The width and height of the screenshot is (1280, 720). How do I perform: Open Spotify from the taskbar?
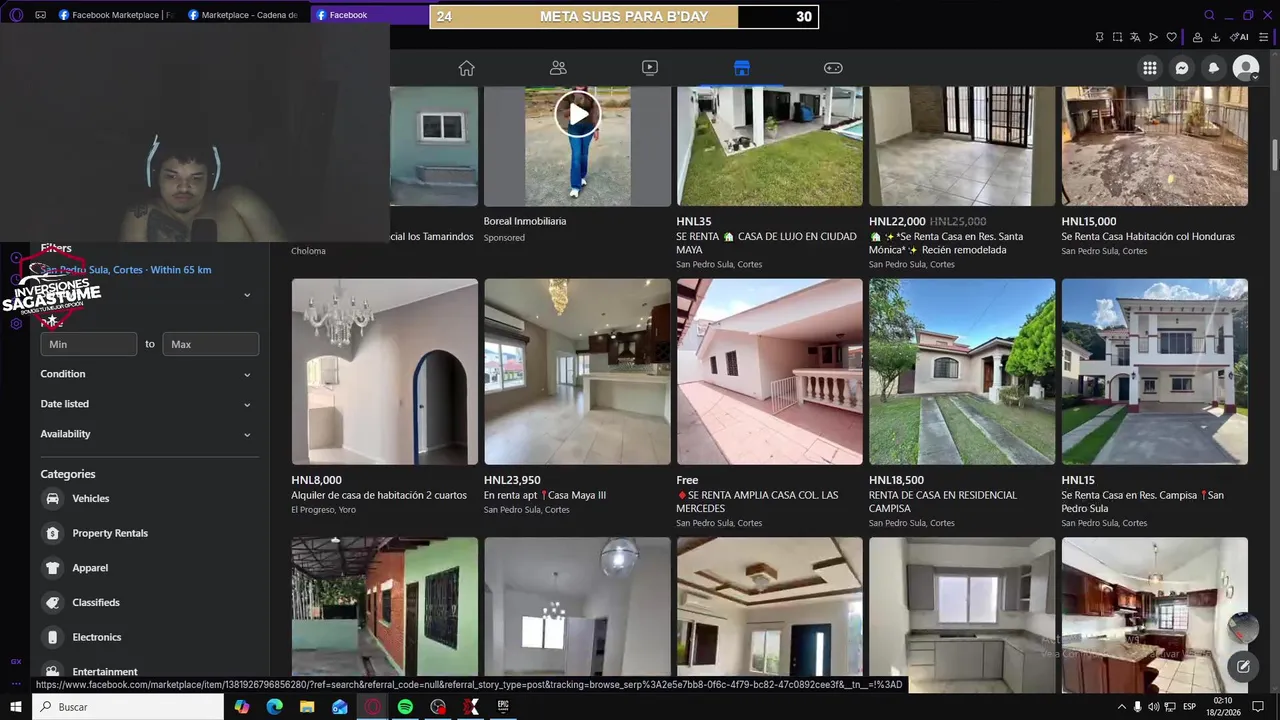405,707
